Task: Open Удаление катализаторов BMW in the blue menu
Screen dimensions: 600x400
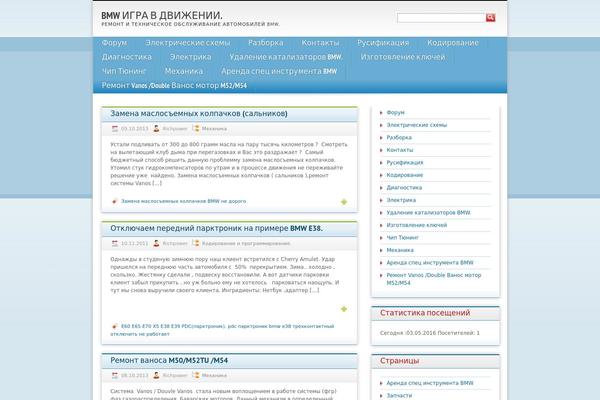Action: tap(286, 57)
